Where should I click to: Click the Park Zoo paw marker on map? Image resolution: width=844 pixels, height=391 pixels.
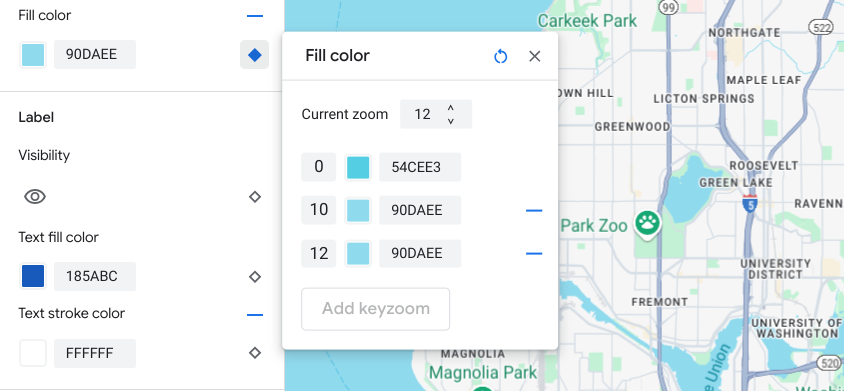click(x=648, y=224)
